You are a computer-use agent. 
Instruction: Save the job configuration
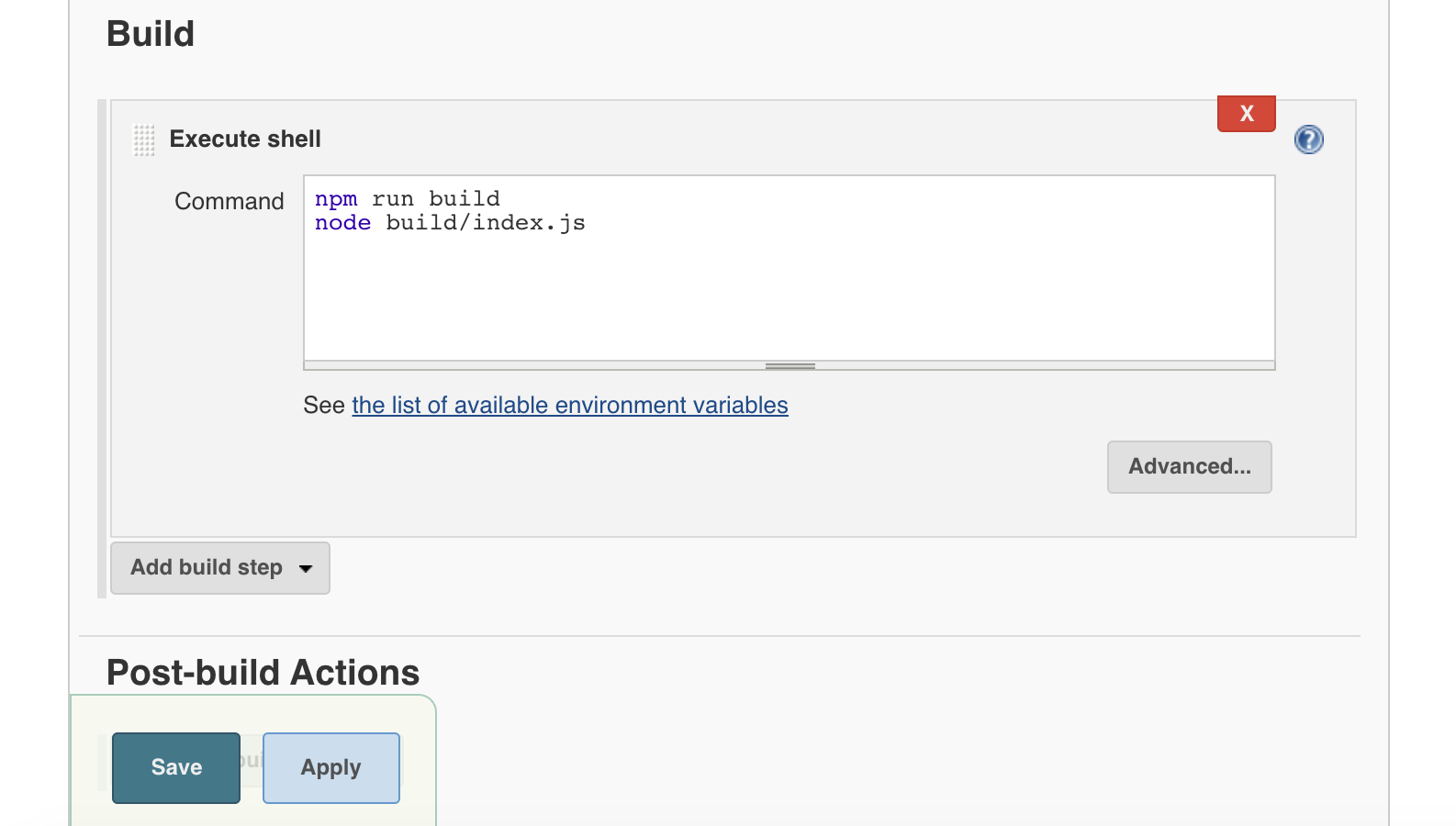pos(176,768)
